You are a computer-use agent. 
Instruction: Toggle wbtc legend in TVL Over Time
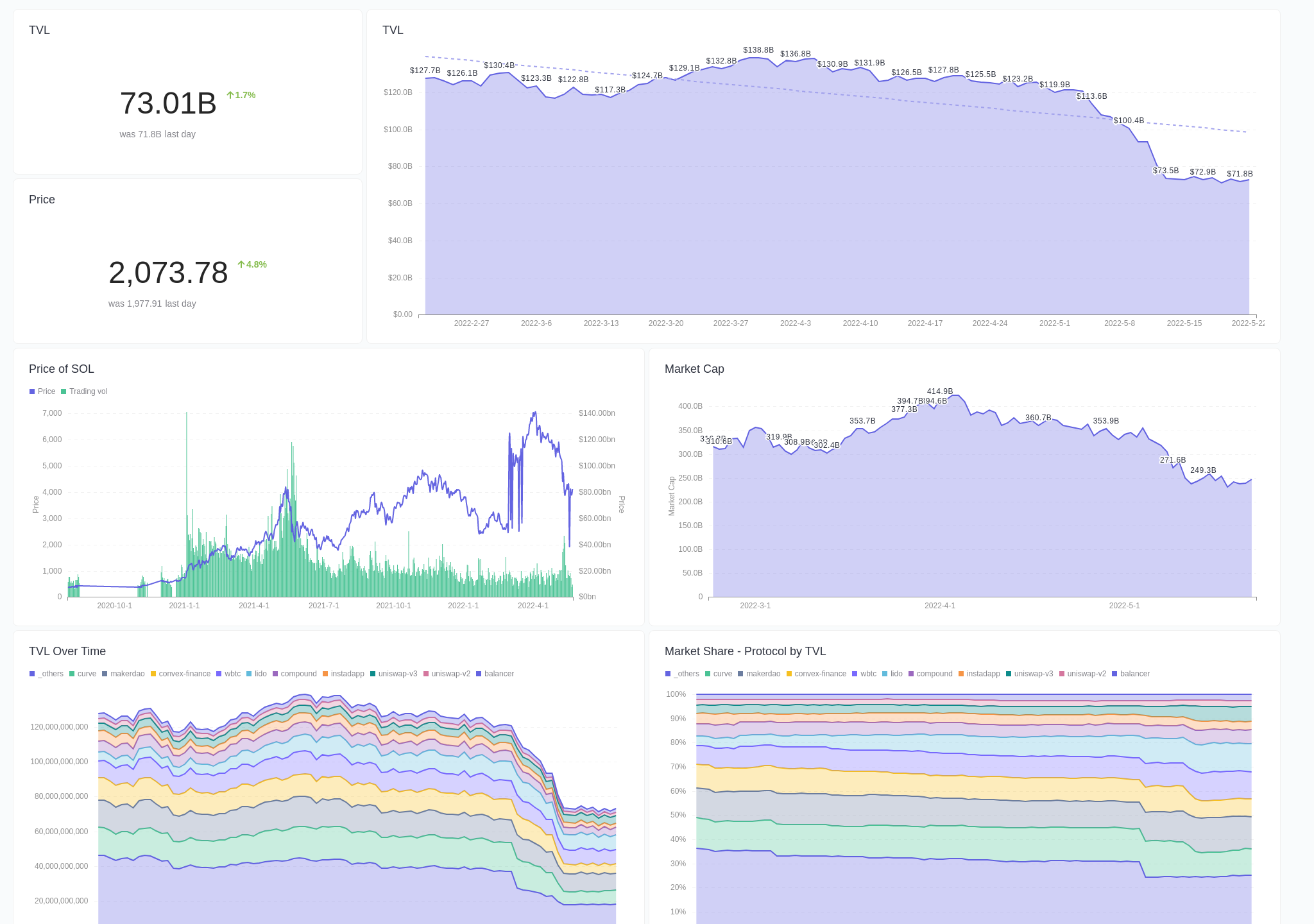pos(228,674)
